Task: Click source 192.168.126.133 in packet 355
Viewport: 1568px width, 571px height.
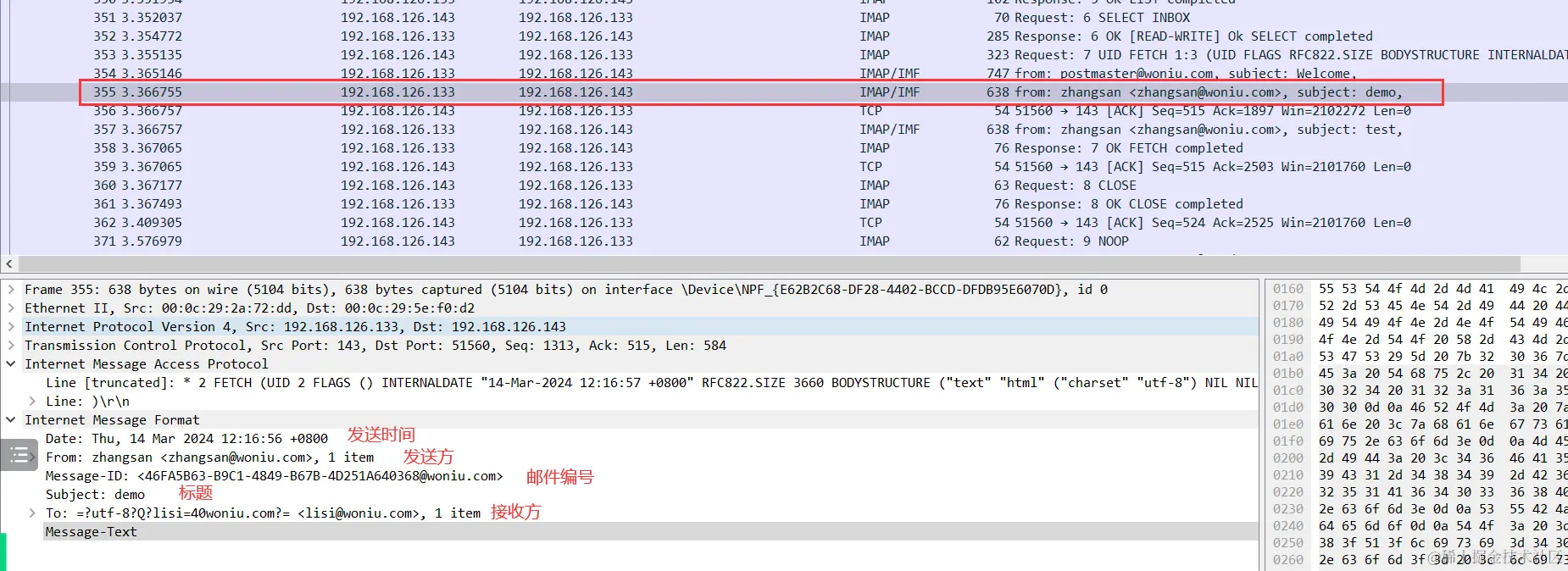Action: pos(398,92)
